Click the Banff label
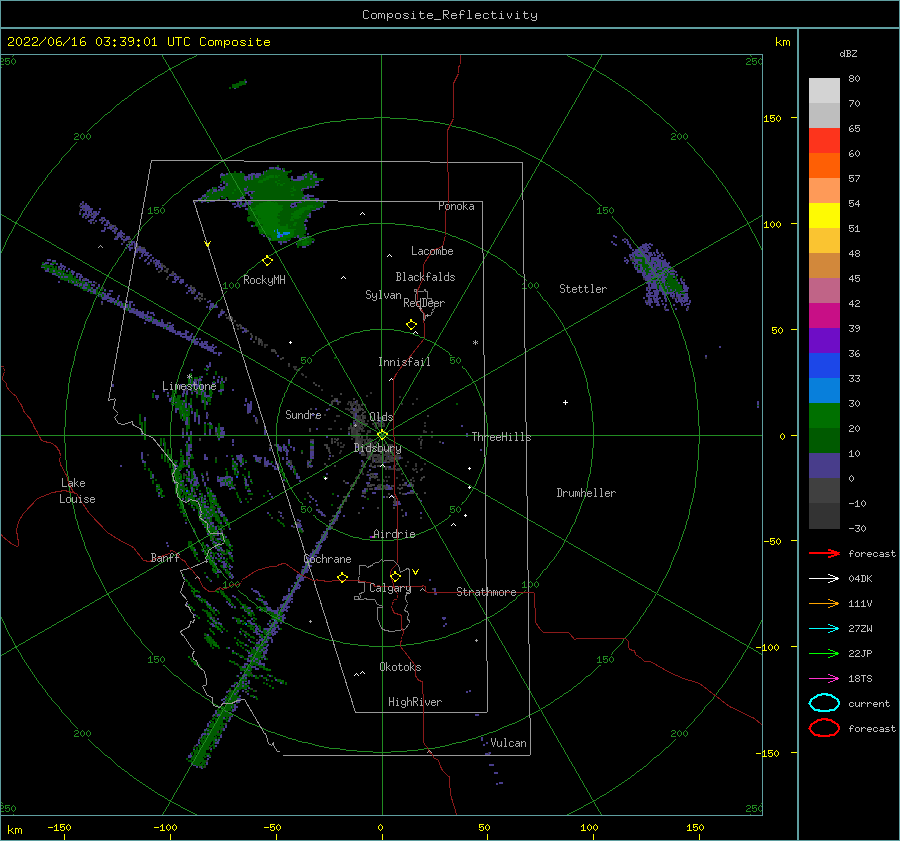 pyautogui.click(x=165, y=557)
